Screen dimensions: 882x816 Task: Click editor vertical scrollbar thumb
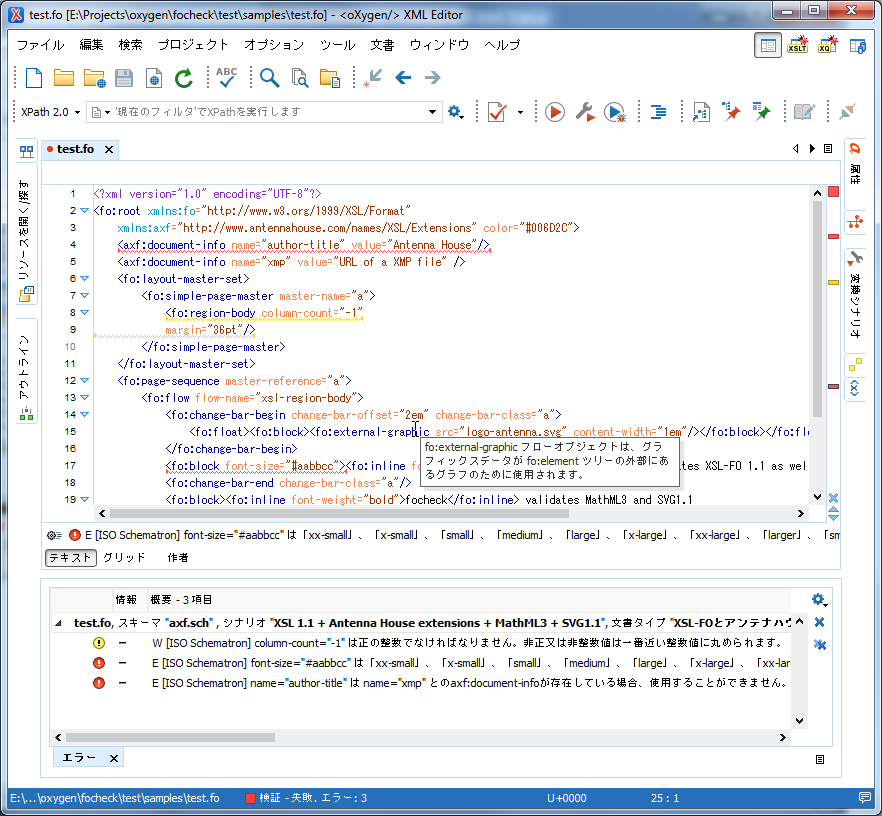pyautogui.click(x=817, y=309)
